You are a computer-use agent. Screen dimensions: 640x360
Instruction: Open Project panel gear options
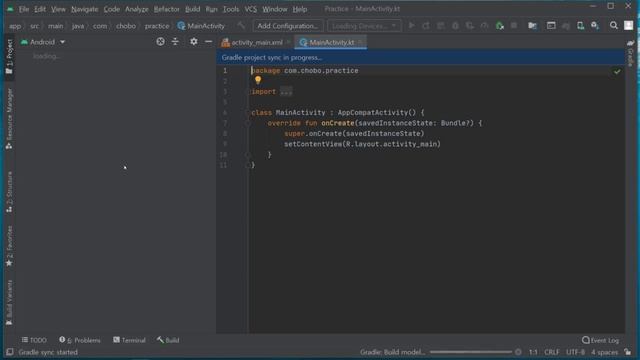click(x=193, y=42)
